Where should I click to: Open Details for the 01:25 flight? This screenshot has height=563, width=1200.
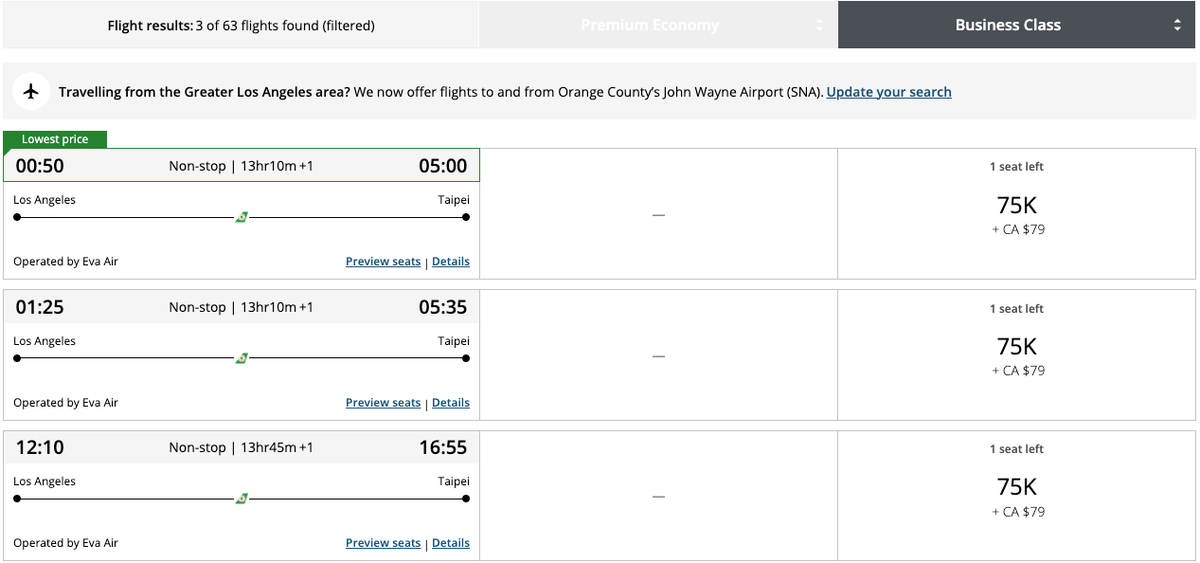click(451, 403)
